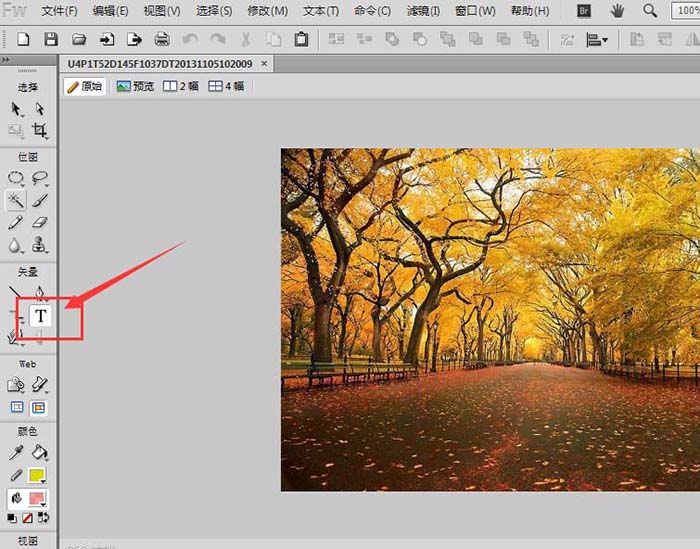Viewport: 700px width, 549px height.
Task: Toggle show slices and hotspots
Action: pyautogui.click(x=40, y=407)
